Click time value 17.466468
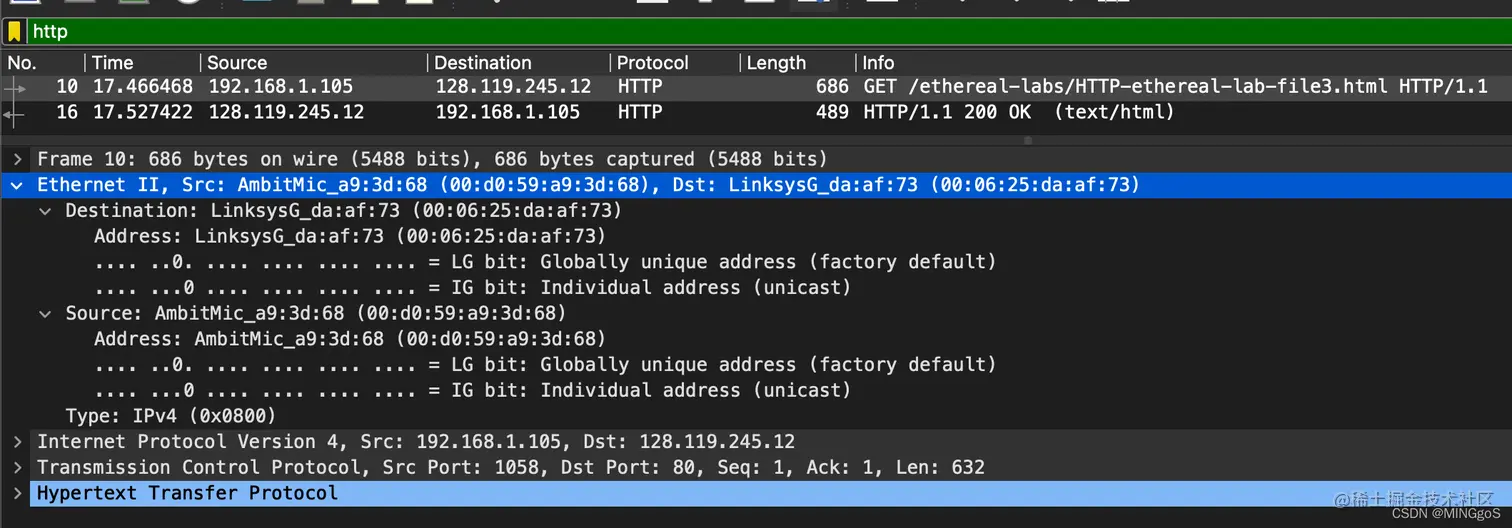The image size is (1512, 528). coord(143,87)
